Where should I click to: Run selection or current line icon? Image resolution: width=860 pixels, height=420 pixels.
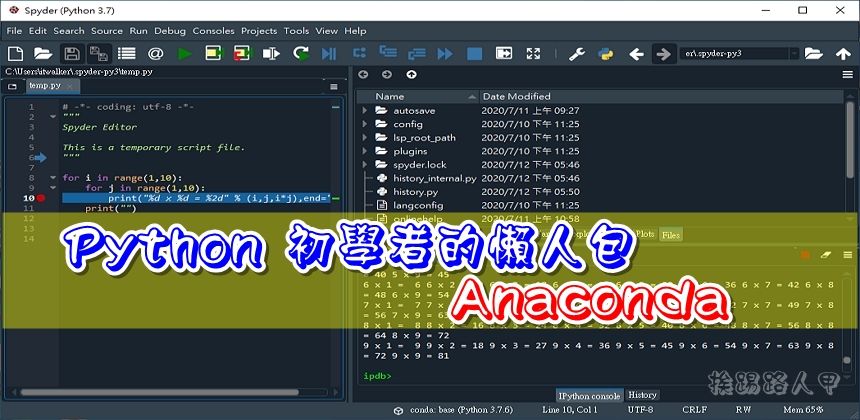coord(271,53)
